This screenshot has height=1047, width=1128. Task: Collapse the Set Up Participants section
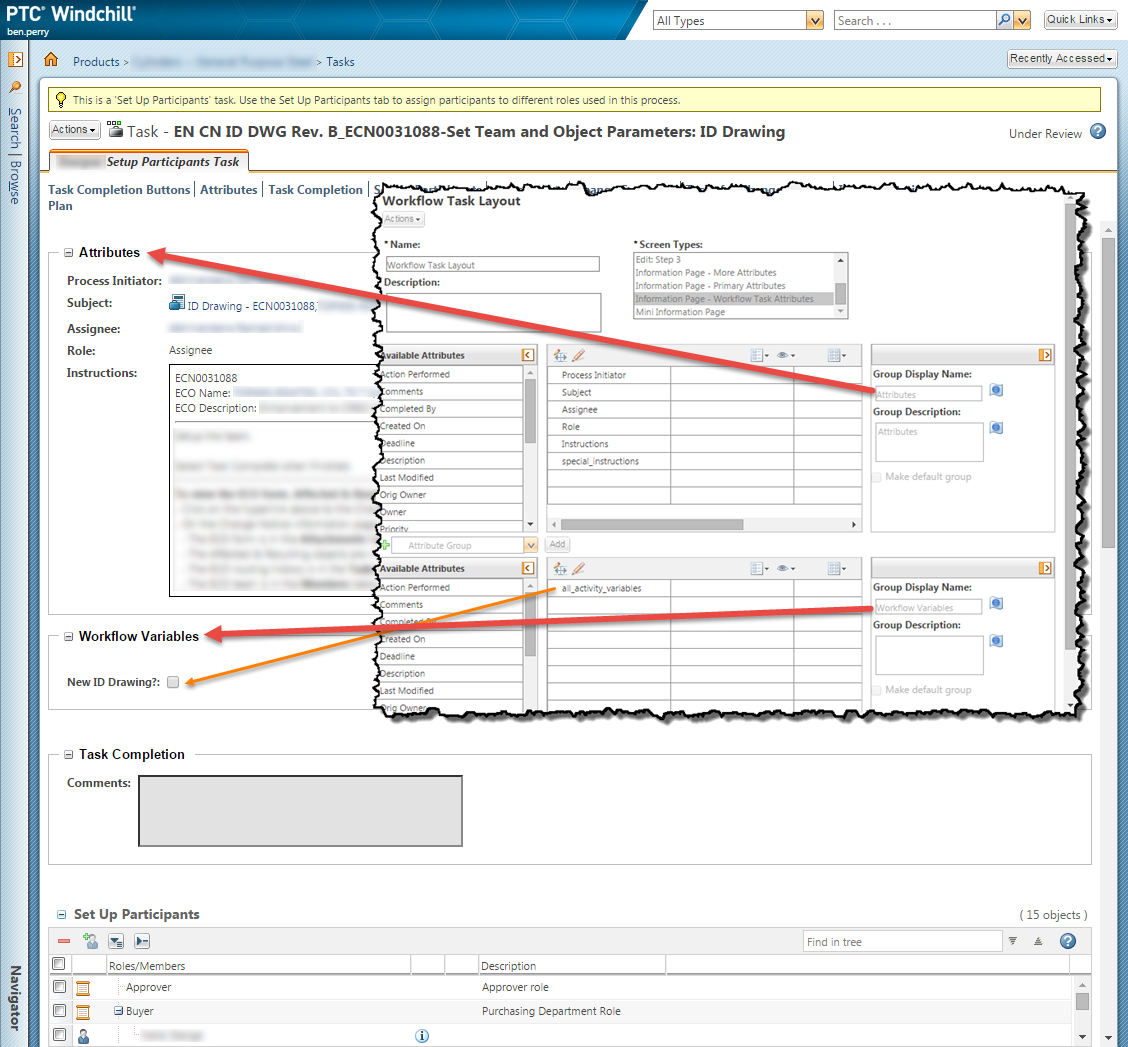[62, 915]
